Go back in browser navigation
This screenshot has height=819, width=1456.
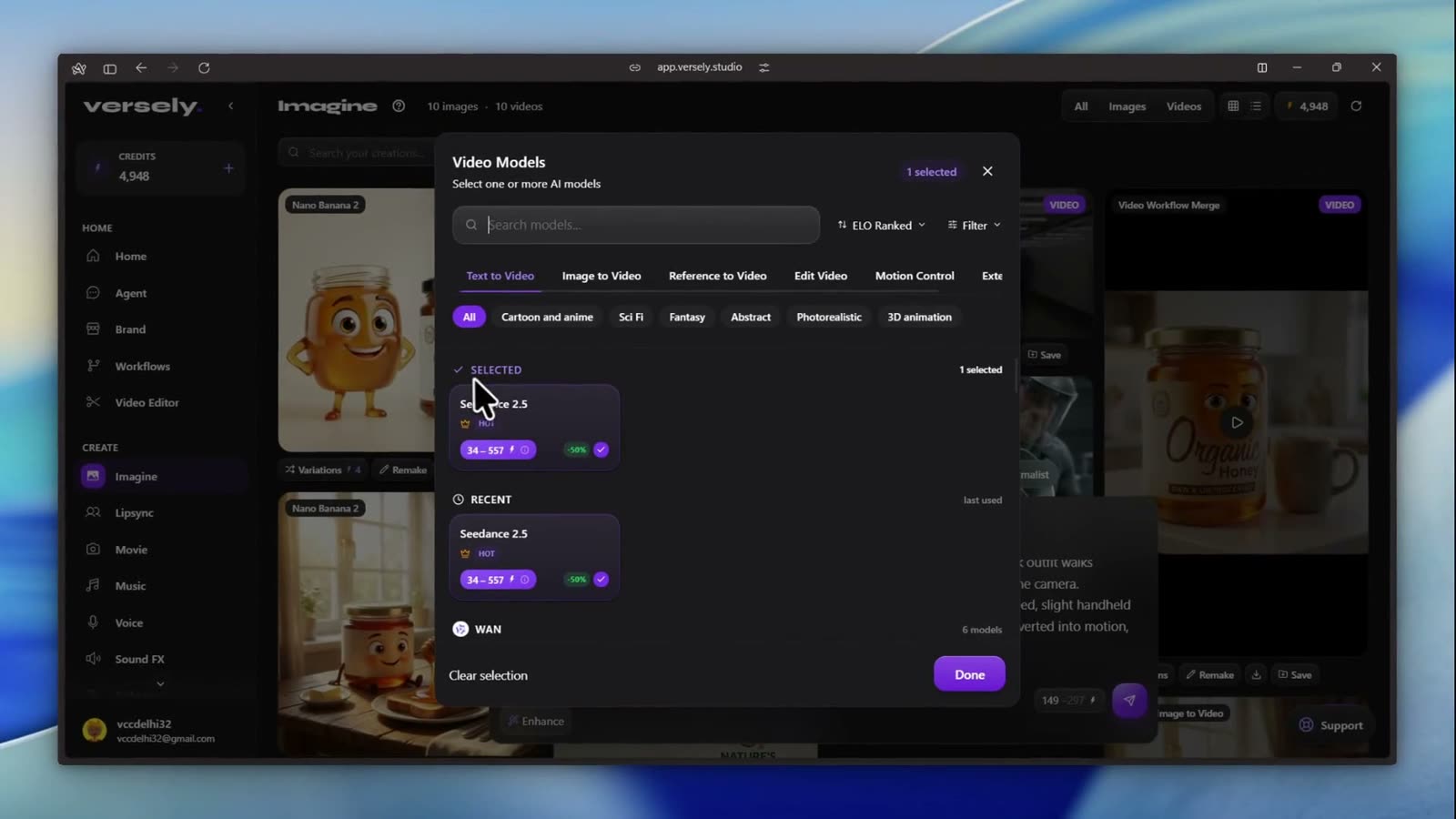point(141,68)
